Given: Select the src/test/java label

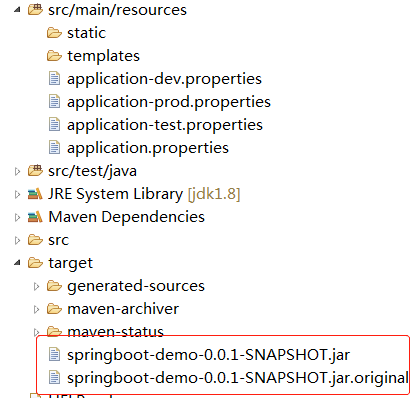Looking at the screenshot, I should pyautogui.click(x=92, y=171).
